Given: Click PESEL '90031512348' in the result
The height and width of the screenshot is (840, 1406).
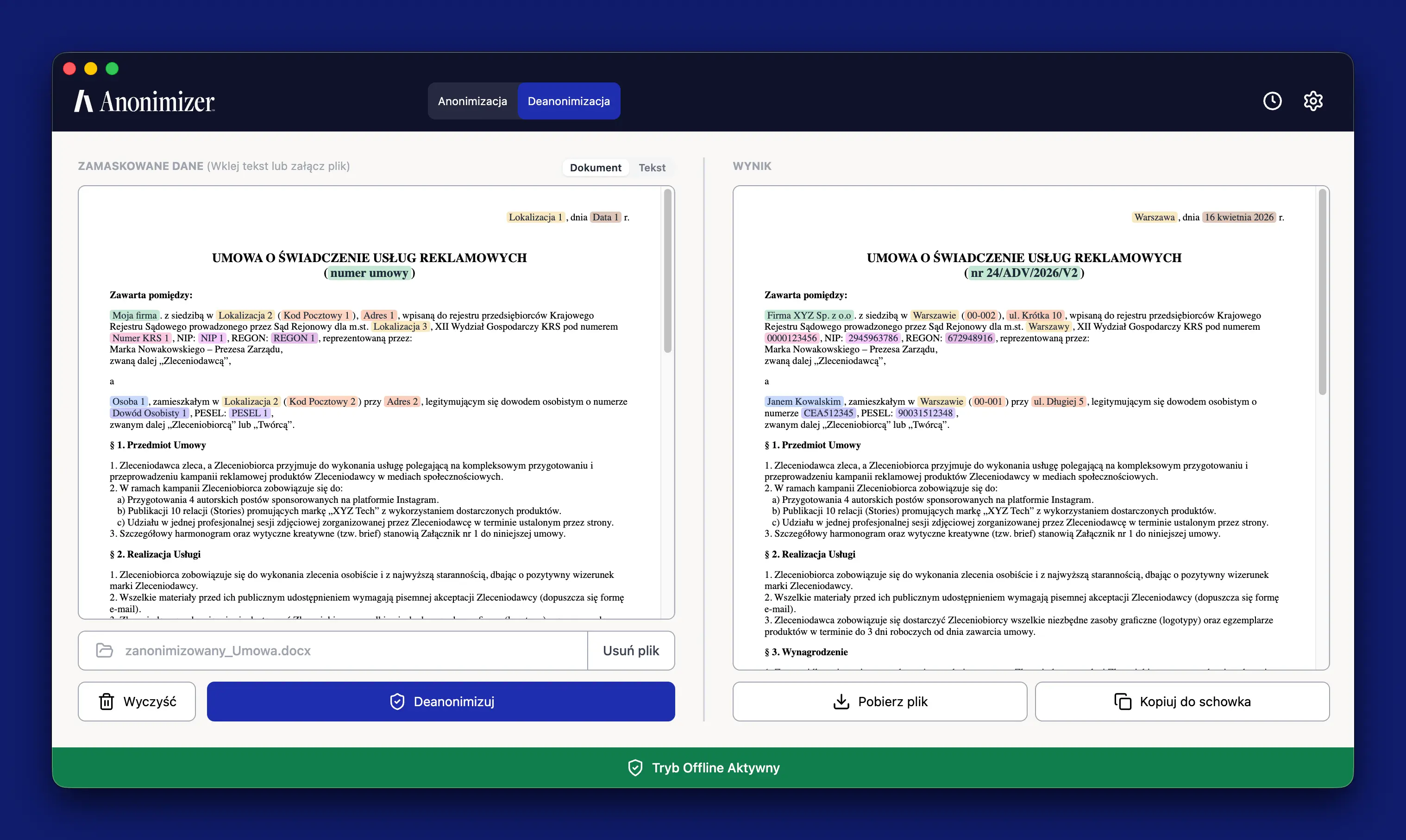Looking at the screenshot, I should [925, 413].
